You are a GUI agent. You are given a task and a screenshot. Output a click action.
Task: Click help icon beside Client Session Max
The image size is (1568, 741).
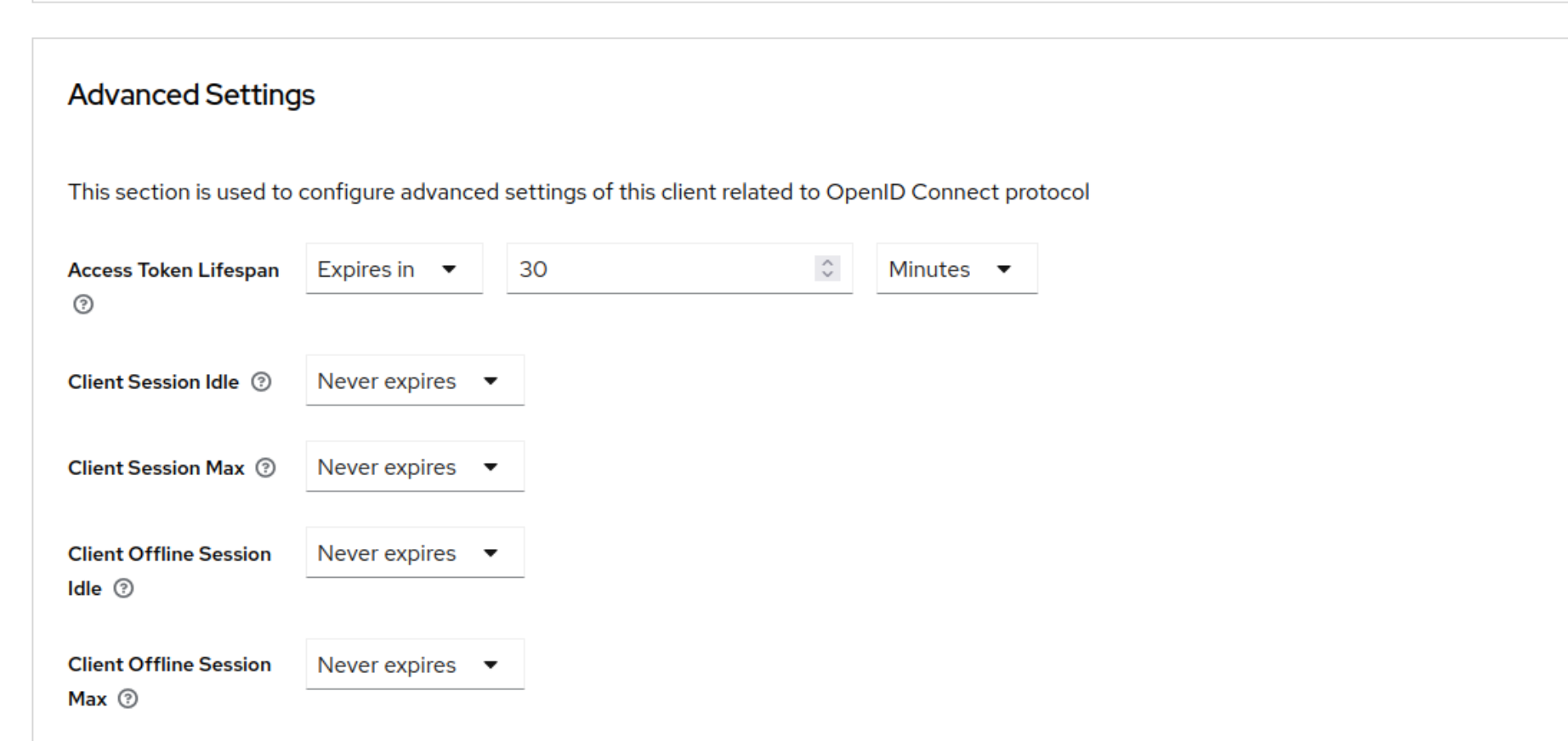(x=266, y=468)
